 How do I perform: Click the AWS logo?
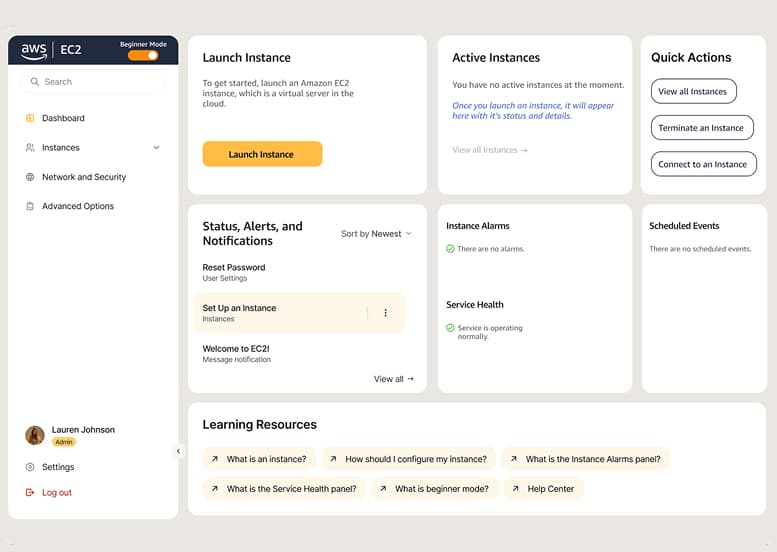pos(34,51)
